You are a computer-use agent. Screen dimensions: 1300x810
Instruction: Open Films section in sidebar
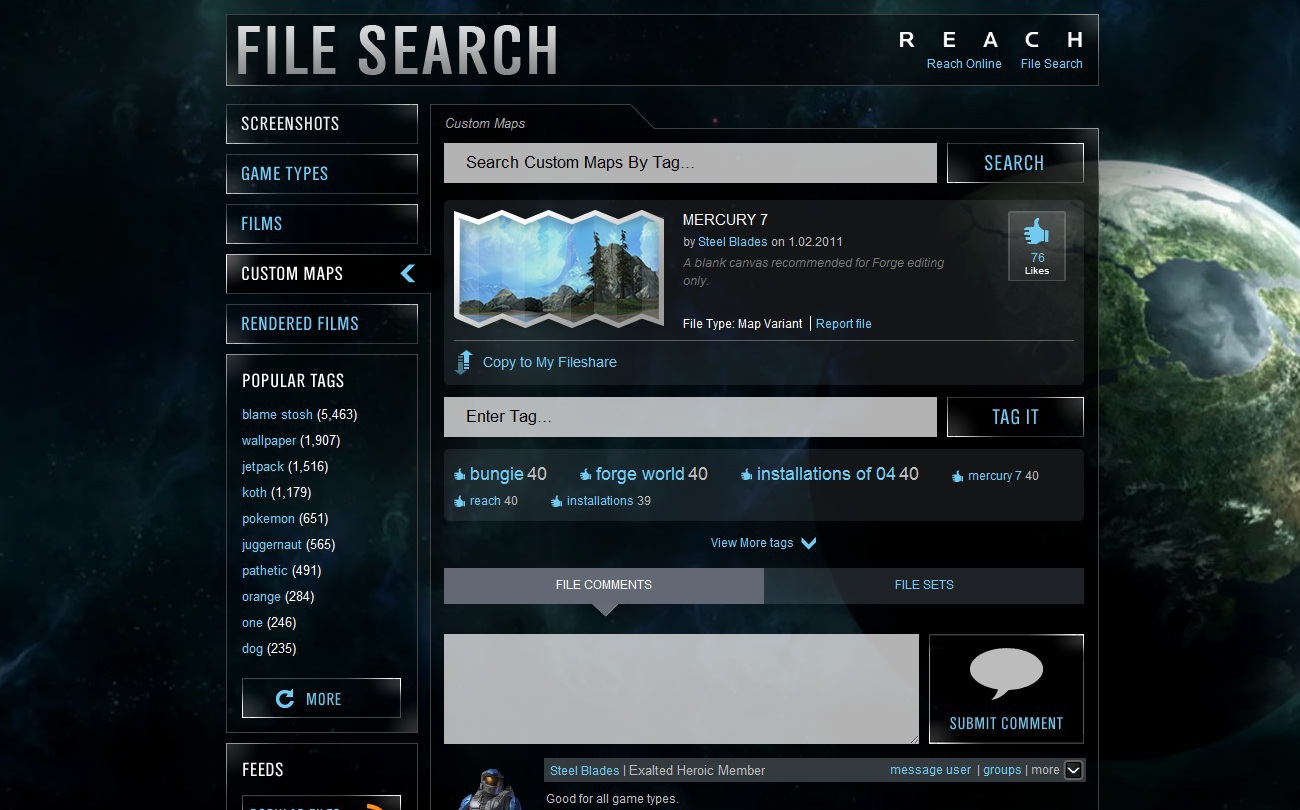pos(322,224)
